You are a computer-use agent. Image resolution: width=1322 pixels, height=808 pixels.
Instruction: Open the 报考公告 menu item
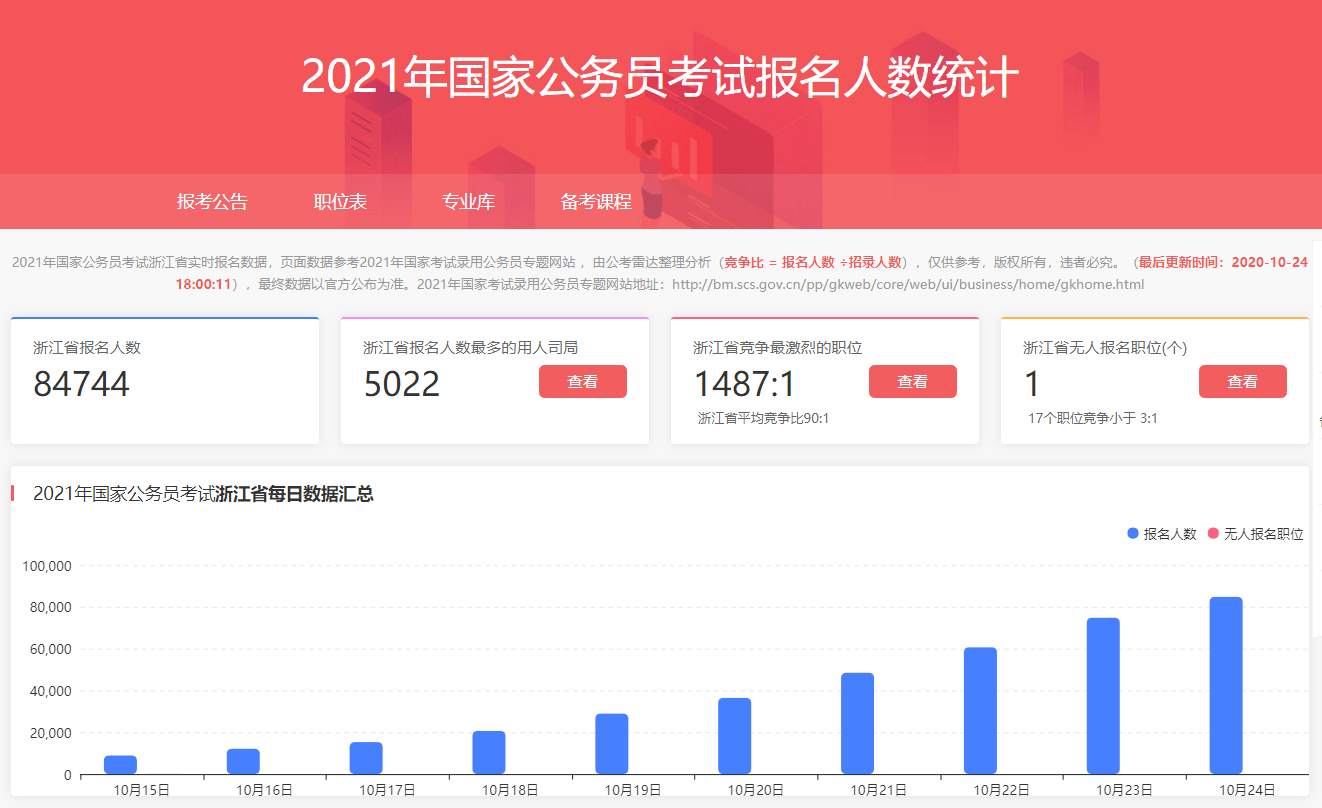pos(212,202)
